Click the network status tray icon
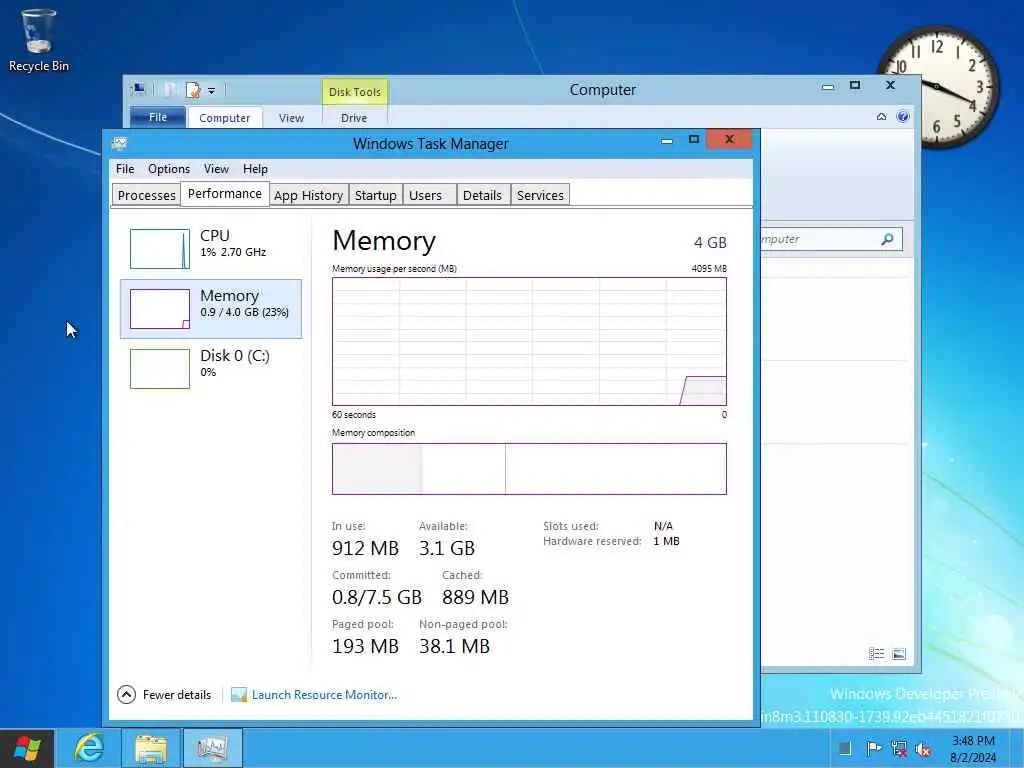 899,748
